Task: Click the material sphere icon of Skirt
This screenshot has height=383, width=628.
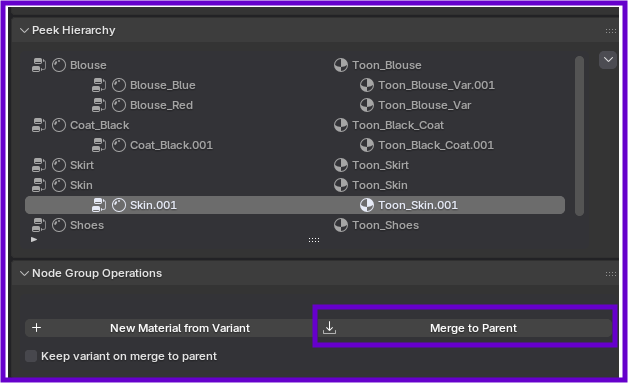Action: [59, 165]
